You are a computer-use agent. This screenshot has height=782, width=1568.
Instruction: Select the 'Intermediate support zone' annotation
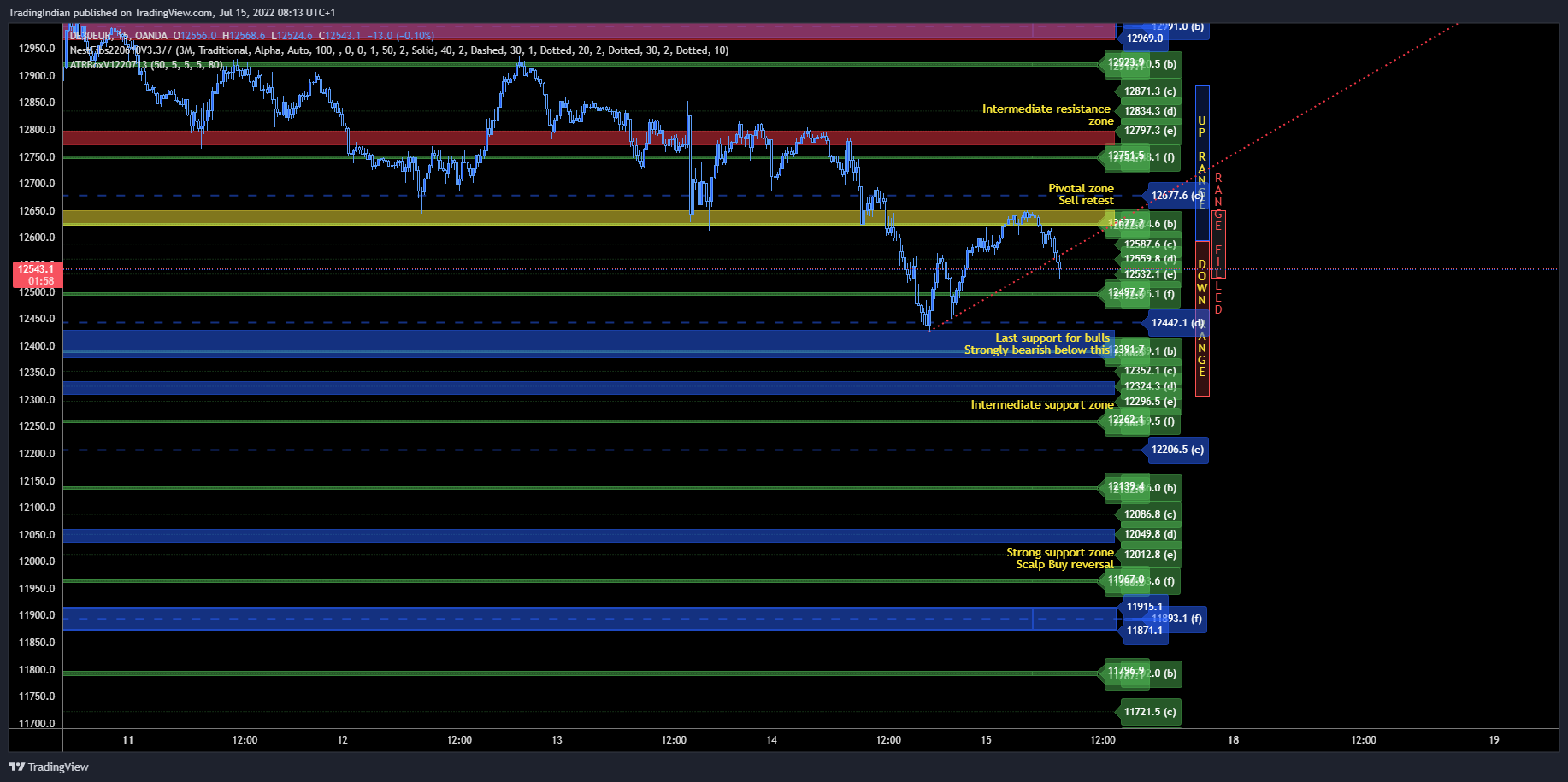(x=1042, y=404)
